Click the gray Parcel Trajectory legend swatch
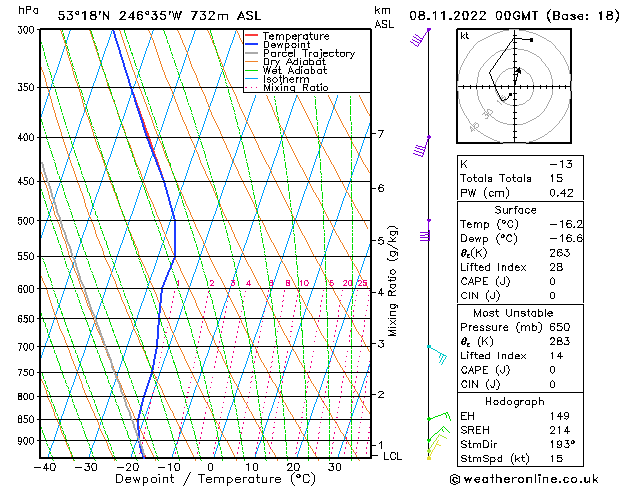The height and width of the screenshot is (486, 629). click(252, 53)
